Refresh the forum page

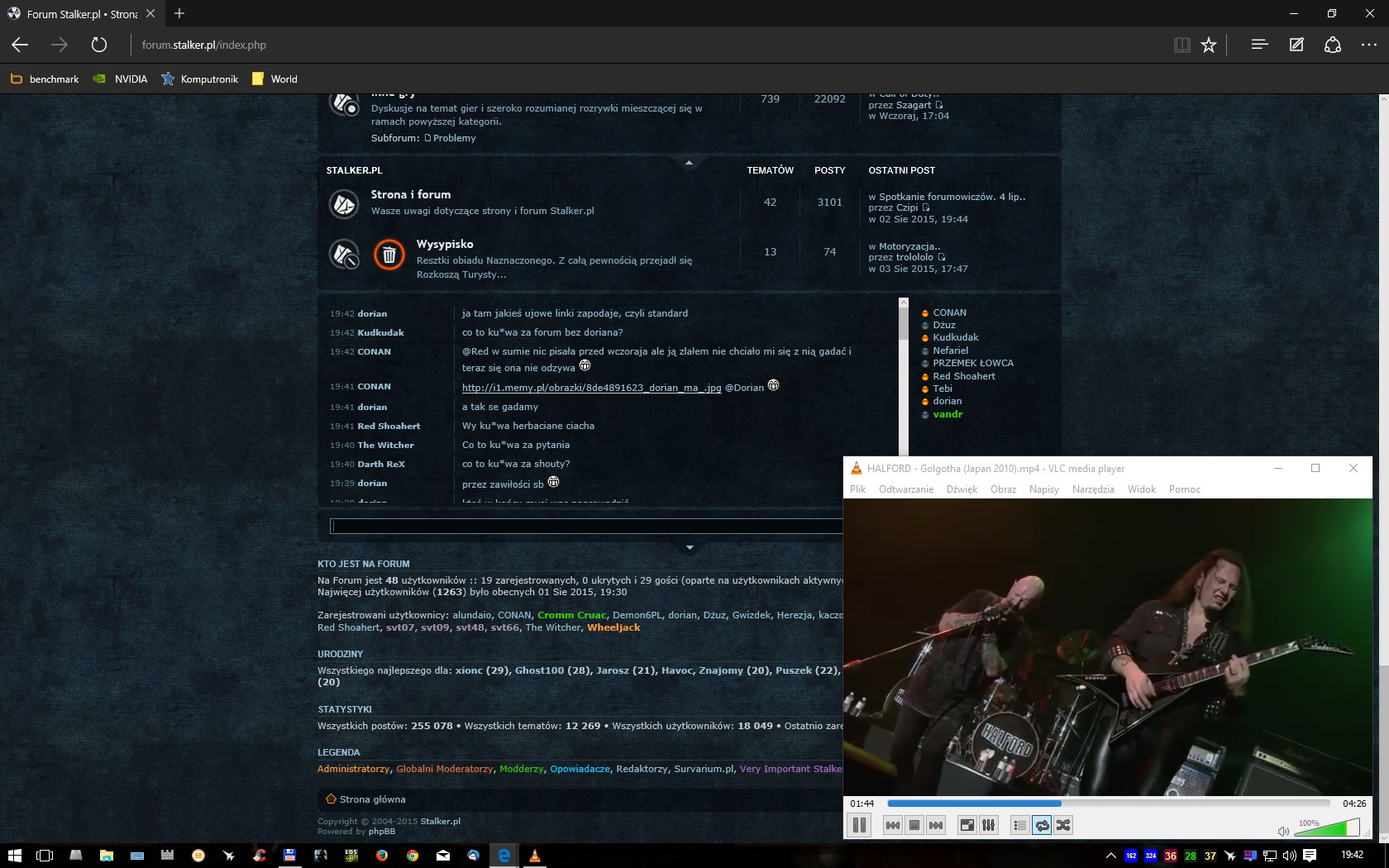[99, 45]
